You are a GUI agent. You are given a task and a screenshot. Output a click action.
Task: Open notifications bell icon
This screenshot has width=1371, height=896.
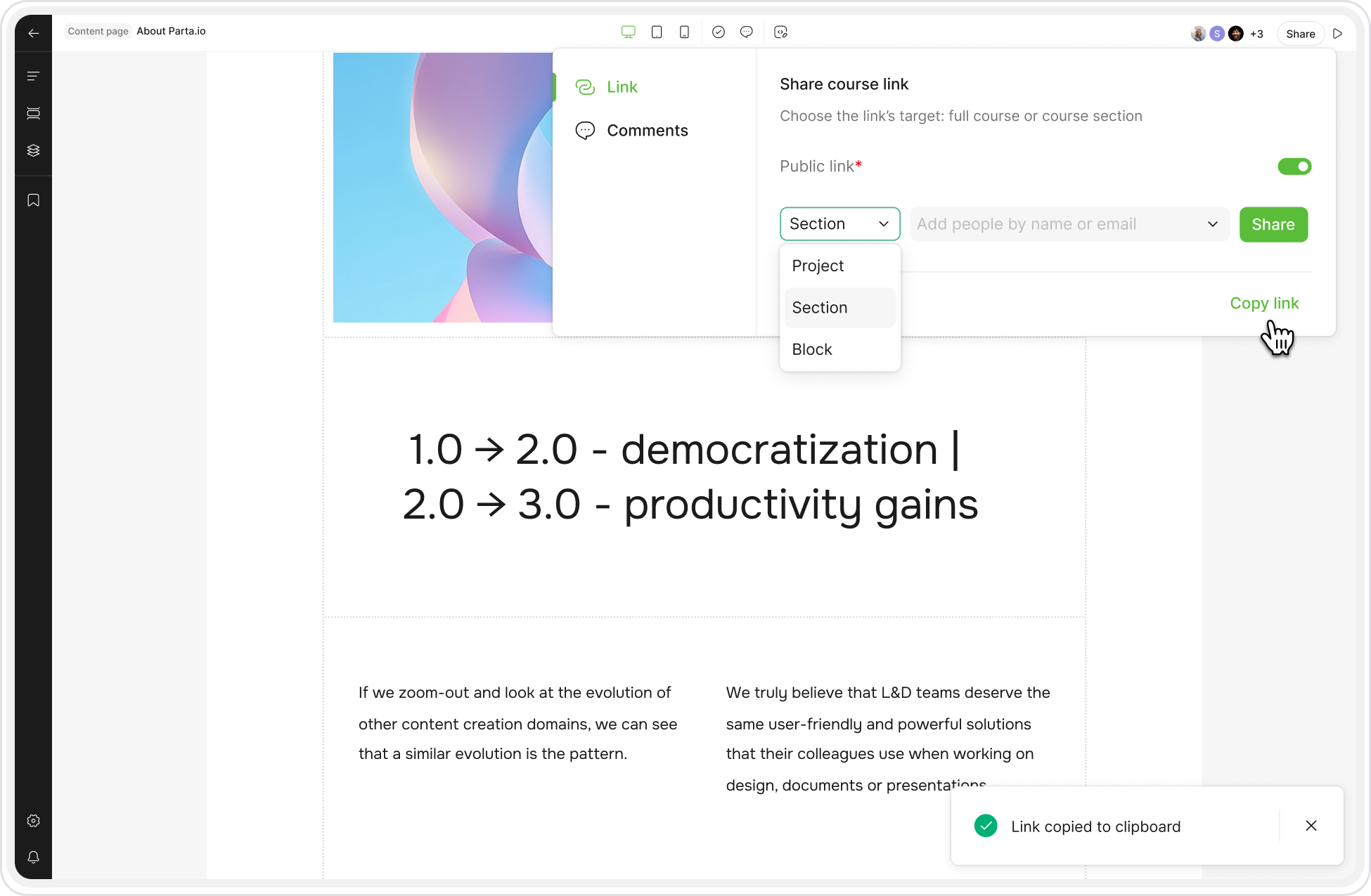click(33, 857)
